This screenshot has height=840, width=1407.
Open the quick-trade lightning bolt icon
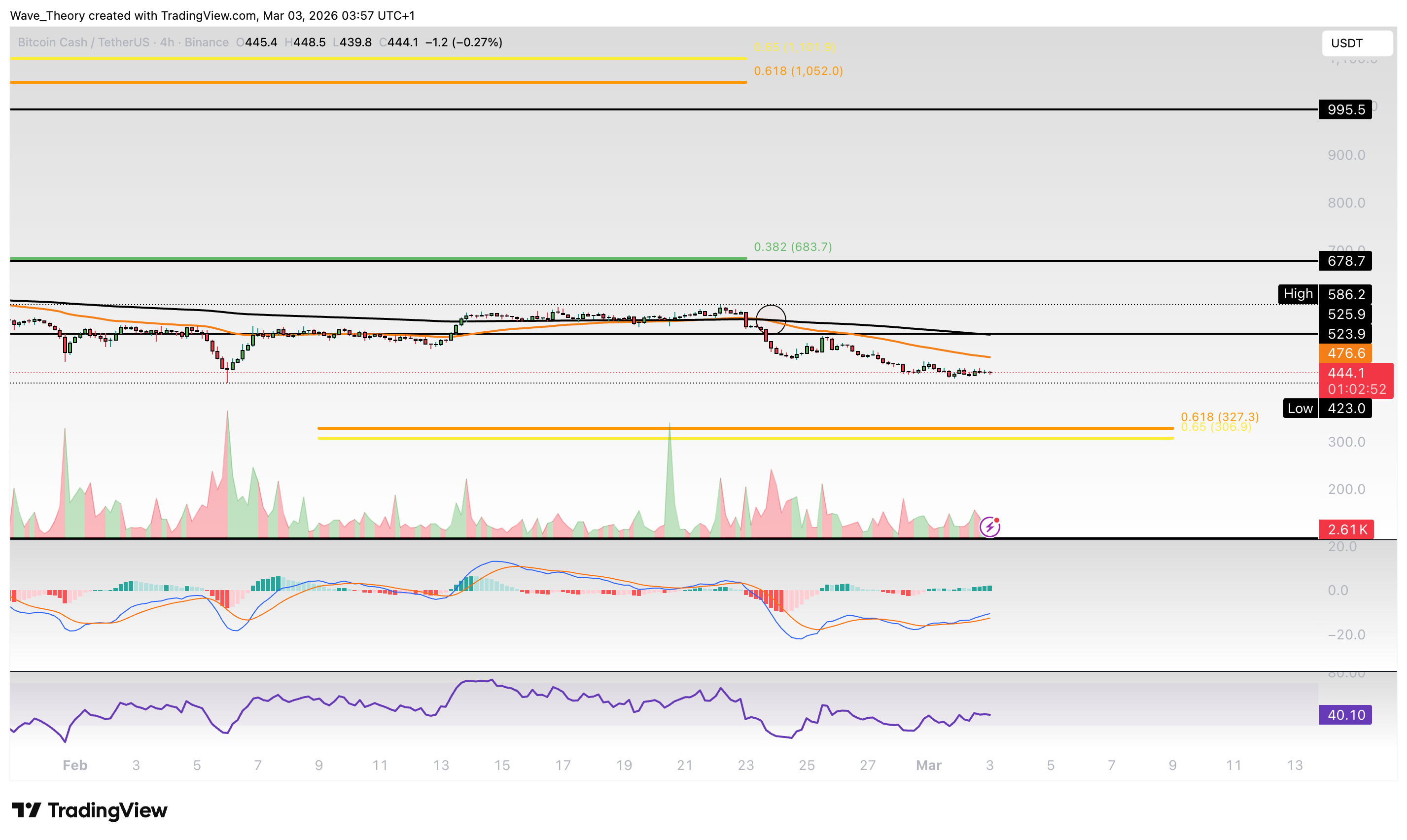click(x=989, y=526)
